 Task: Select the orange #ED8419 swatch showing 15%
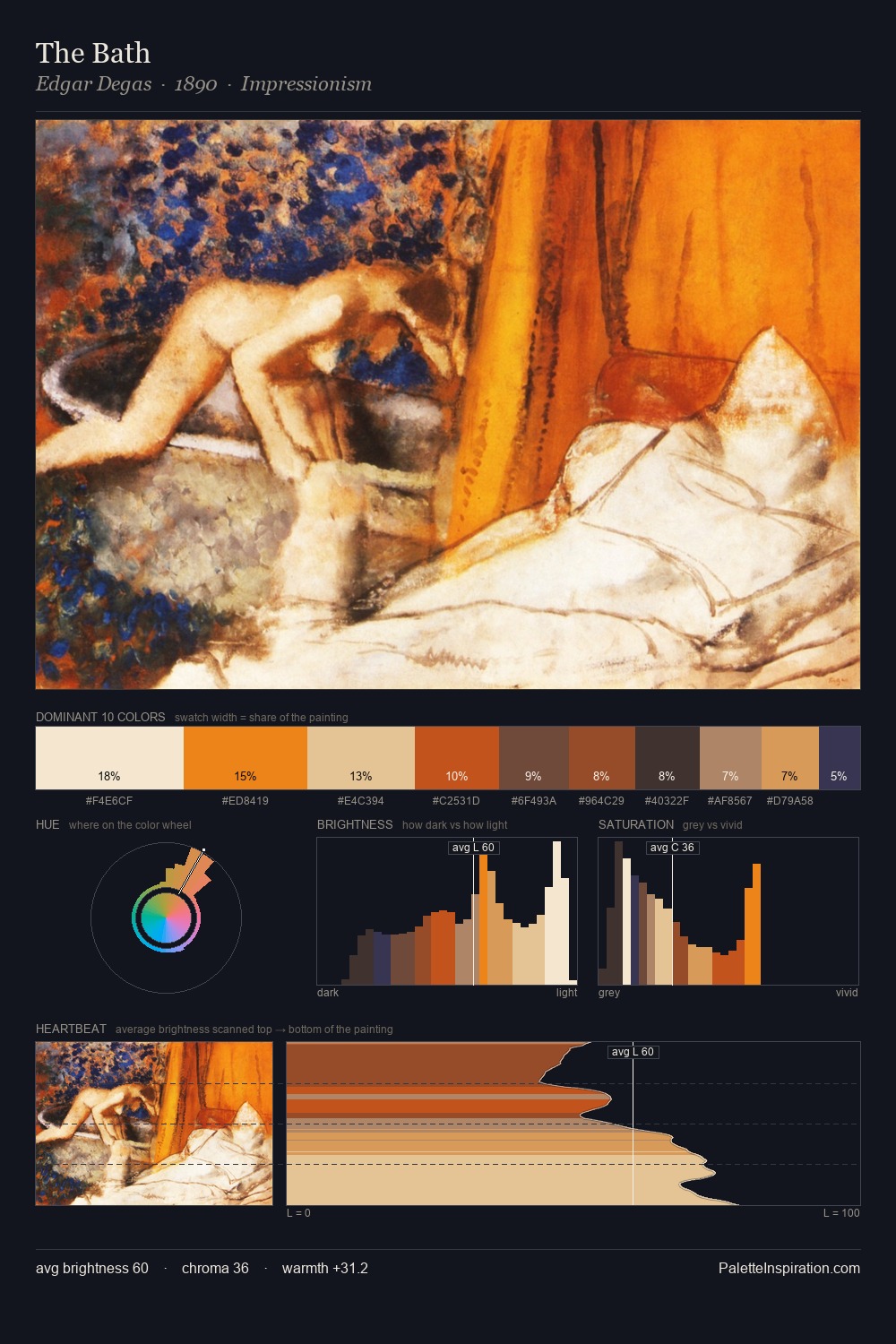[246, 758]
